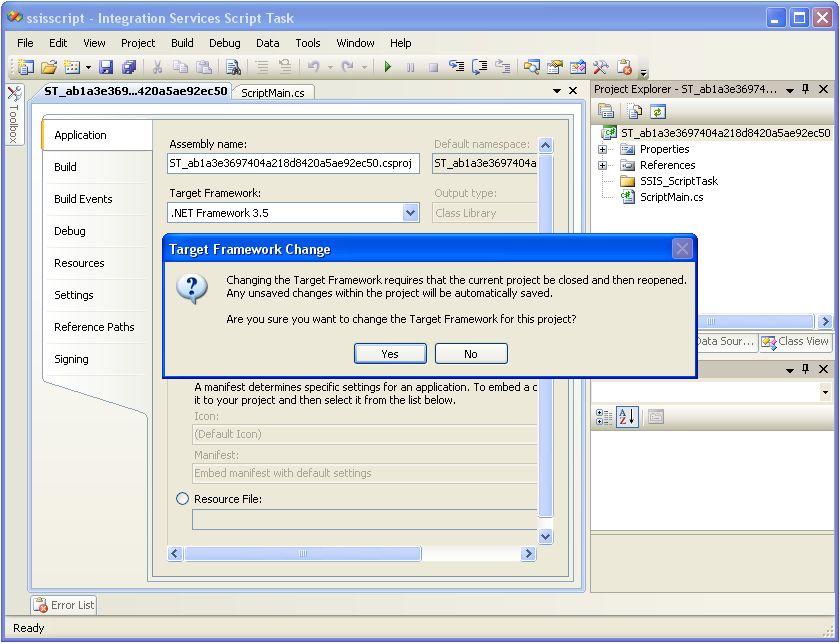Switch to the ScriptMain.cs document tab
Viewport: 840px width, 643px height.
click(x=273, y=93)
